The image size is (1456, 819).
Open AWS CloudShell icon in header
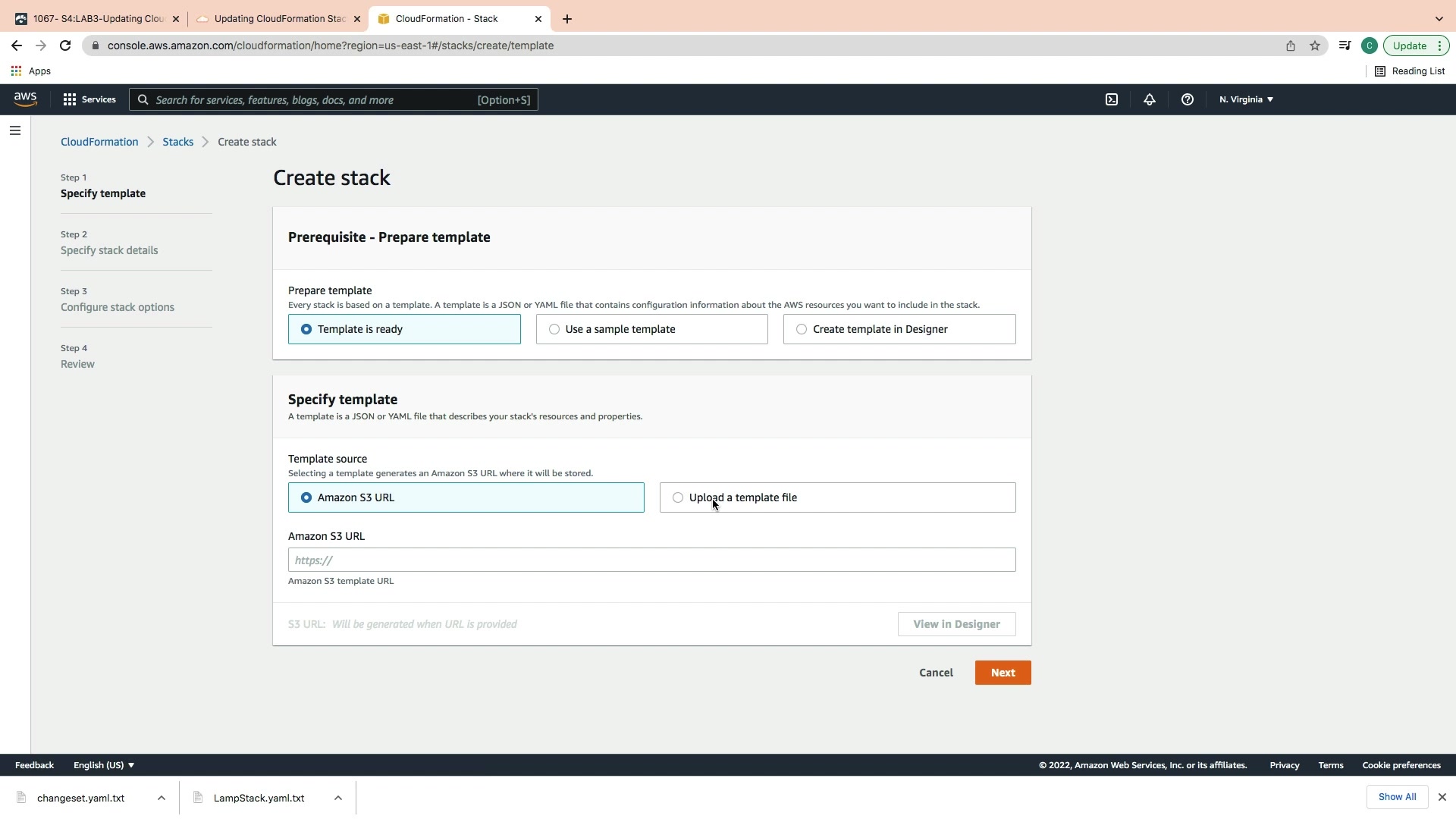pyautogui.click(x=1112, y=99)
